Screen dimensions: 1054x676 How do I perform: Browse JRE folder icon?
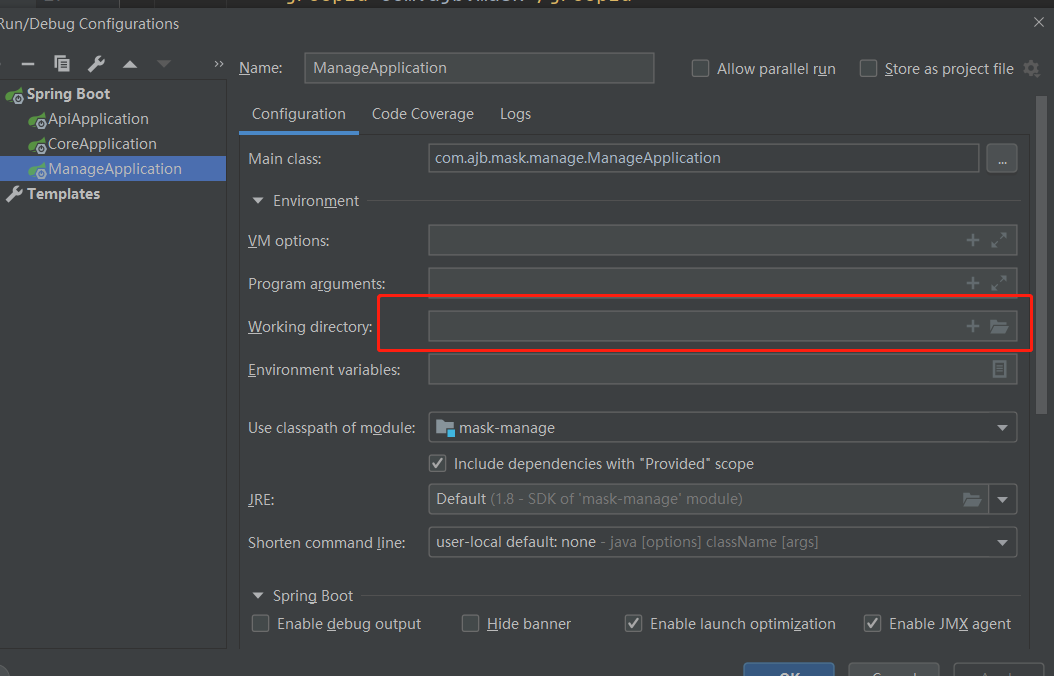tap(972, 499)
